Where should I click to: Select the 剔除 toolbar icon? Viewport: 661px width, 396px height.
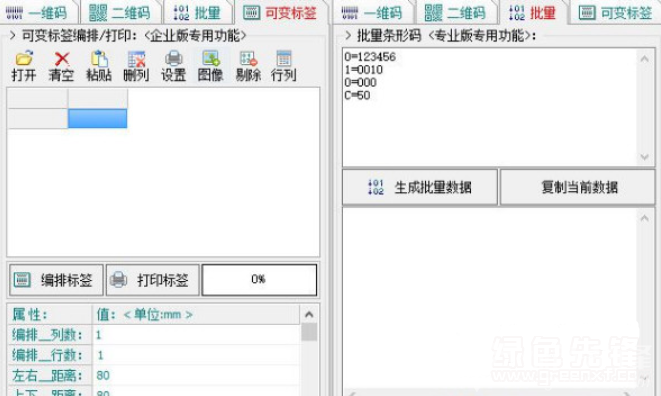248,66
